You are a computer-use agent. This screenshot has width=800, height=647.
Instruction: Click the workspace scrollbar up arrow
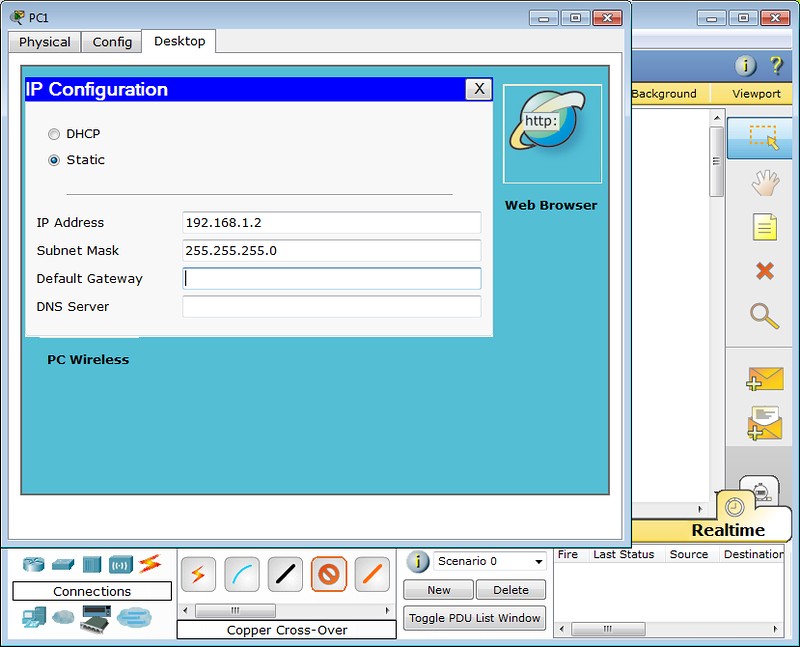point(717,117)
